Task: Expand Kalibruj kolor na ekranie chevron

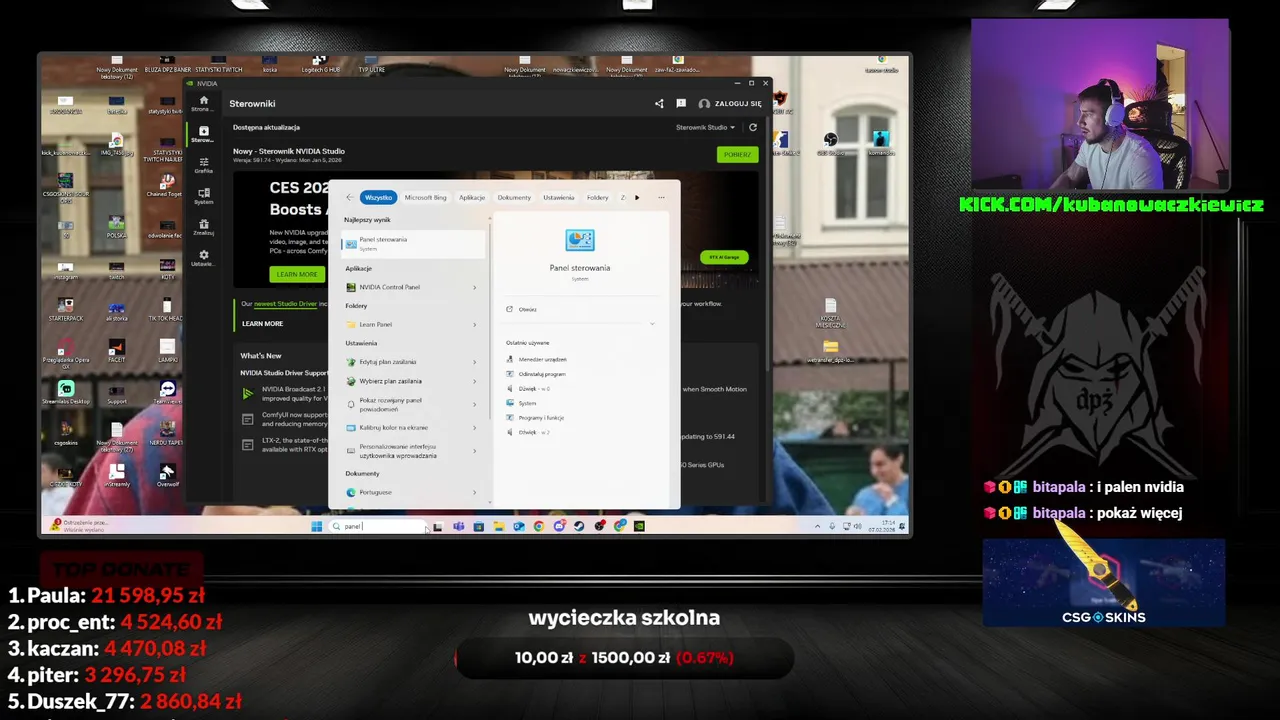Action: pyautogui.click(x=475, y=427)
